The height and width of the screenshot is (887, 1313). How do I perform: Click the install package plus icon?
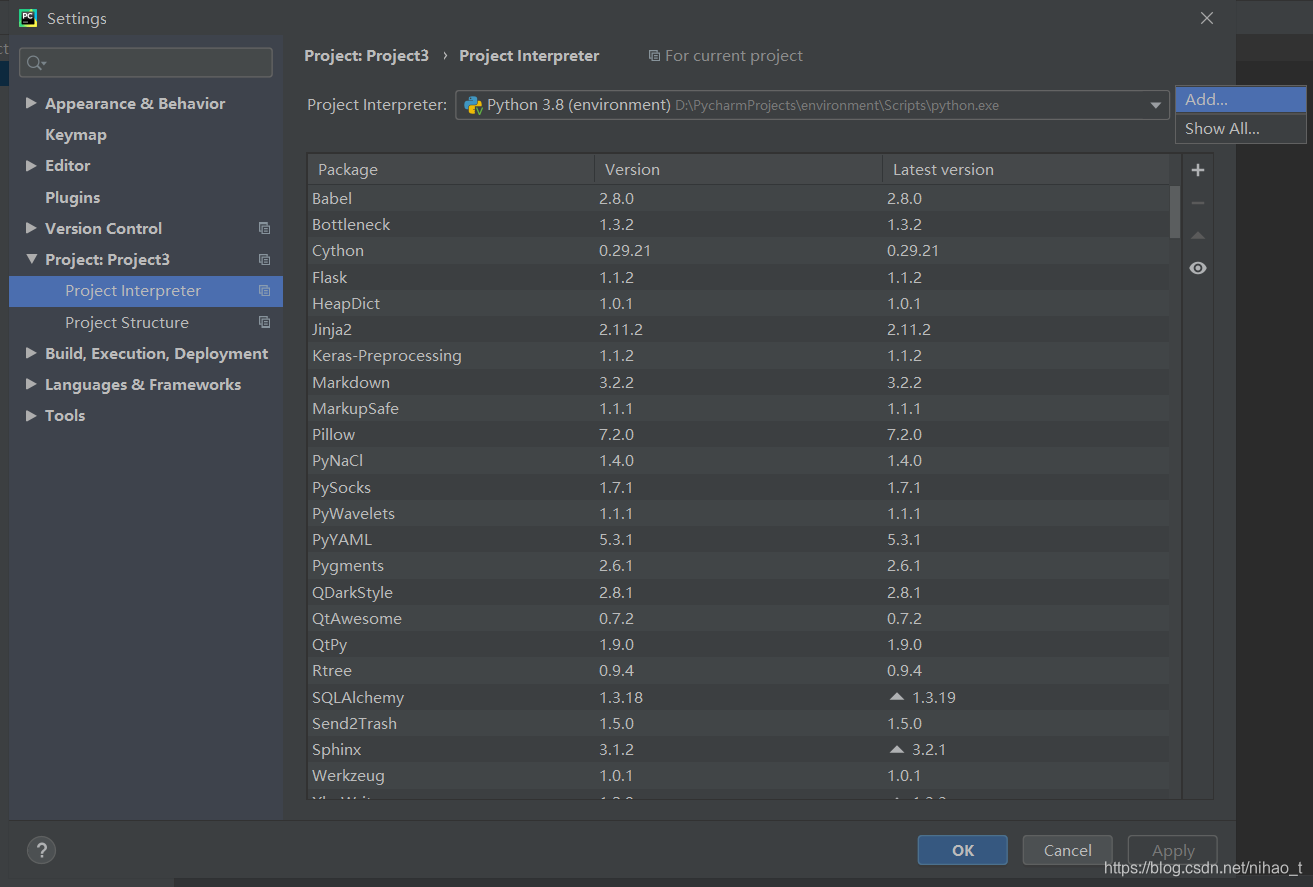(1197, 170)
